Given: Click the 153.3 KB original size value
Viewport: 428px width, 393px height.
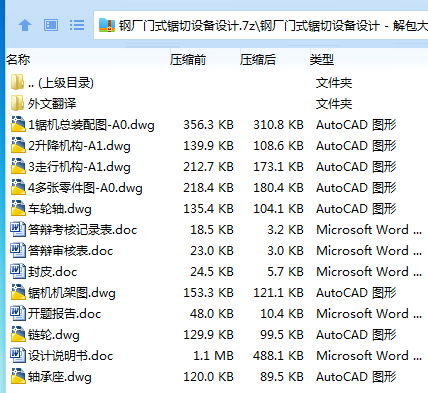Looking at the screenshot, I should [208, 293].
